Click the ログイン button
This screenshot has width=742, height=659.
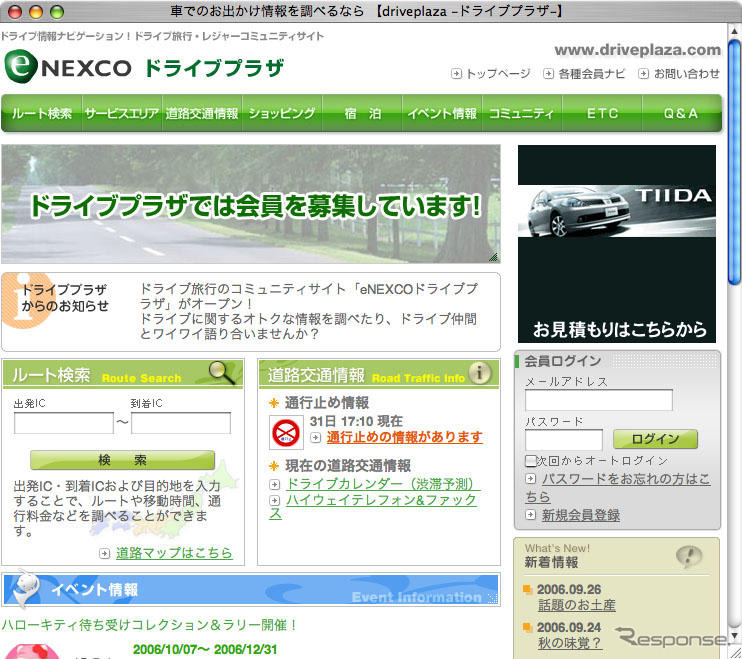(x=655, y=439)
